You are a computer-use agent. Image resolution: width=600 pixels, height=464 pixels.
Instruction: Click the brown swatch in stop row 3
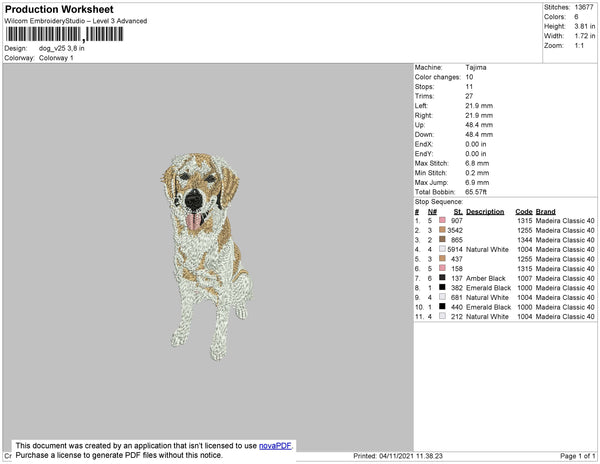click(x=442, y=239)
